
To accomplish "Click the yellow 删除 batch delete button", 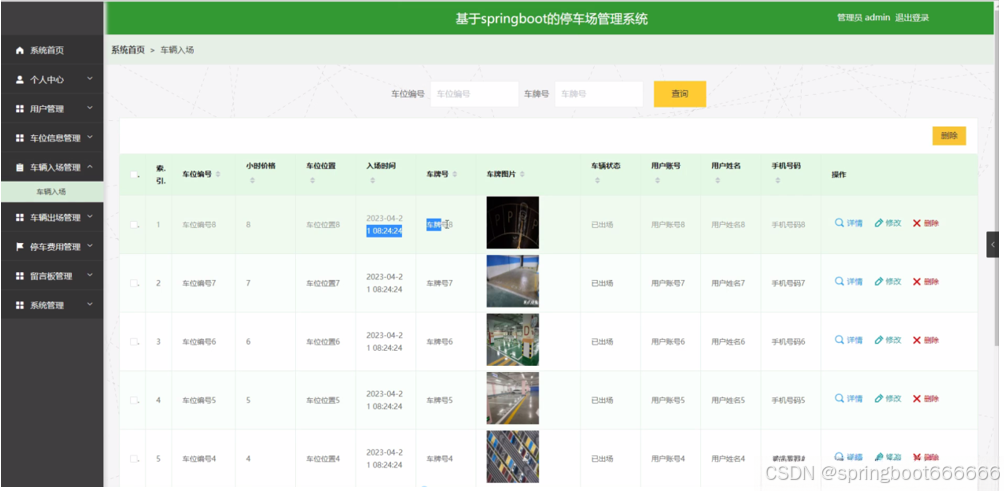I will pos(949,136).
